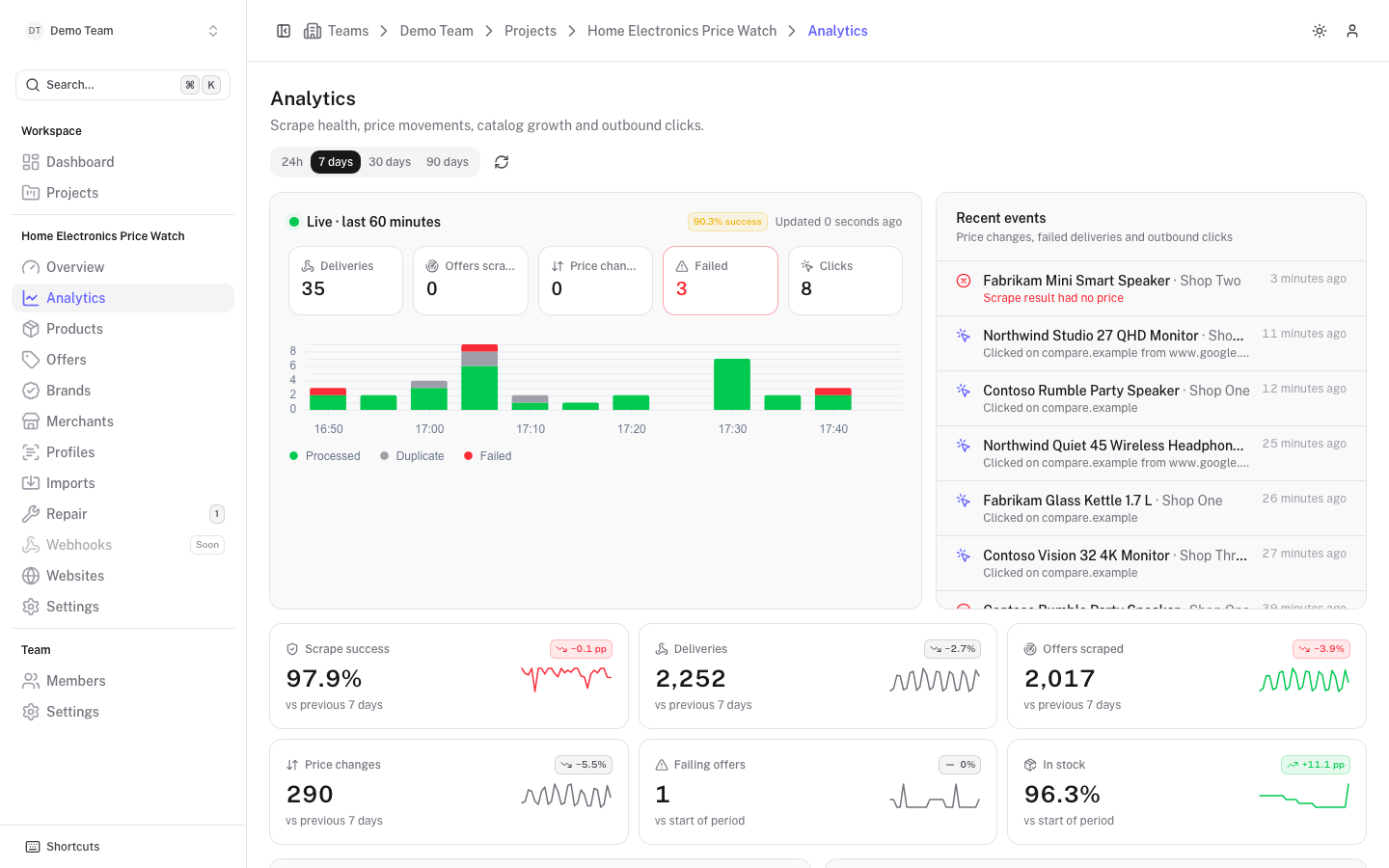This screenshot has width=1389, height=868.
Task: Open the In stock 96.3% card
Action: coord(1186,792)
